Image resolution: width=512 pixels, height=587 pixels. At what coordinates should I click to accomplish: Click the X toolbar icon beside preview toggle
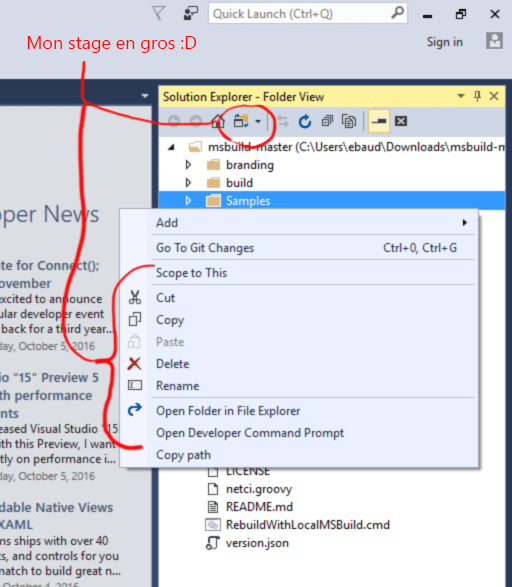click(401, 121)
